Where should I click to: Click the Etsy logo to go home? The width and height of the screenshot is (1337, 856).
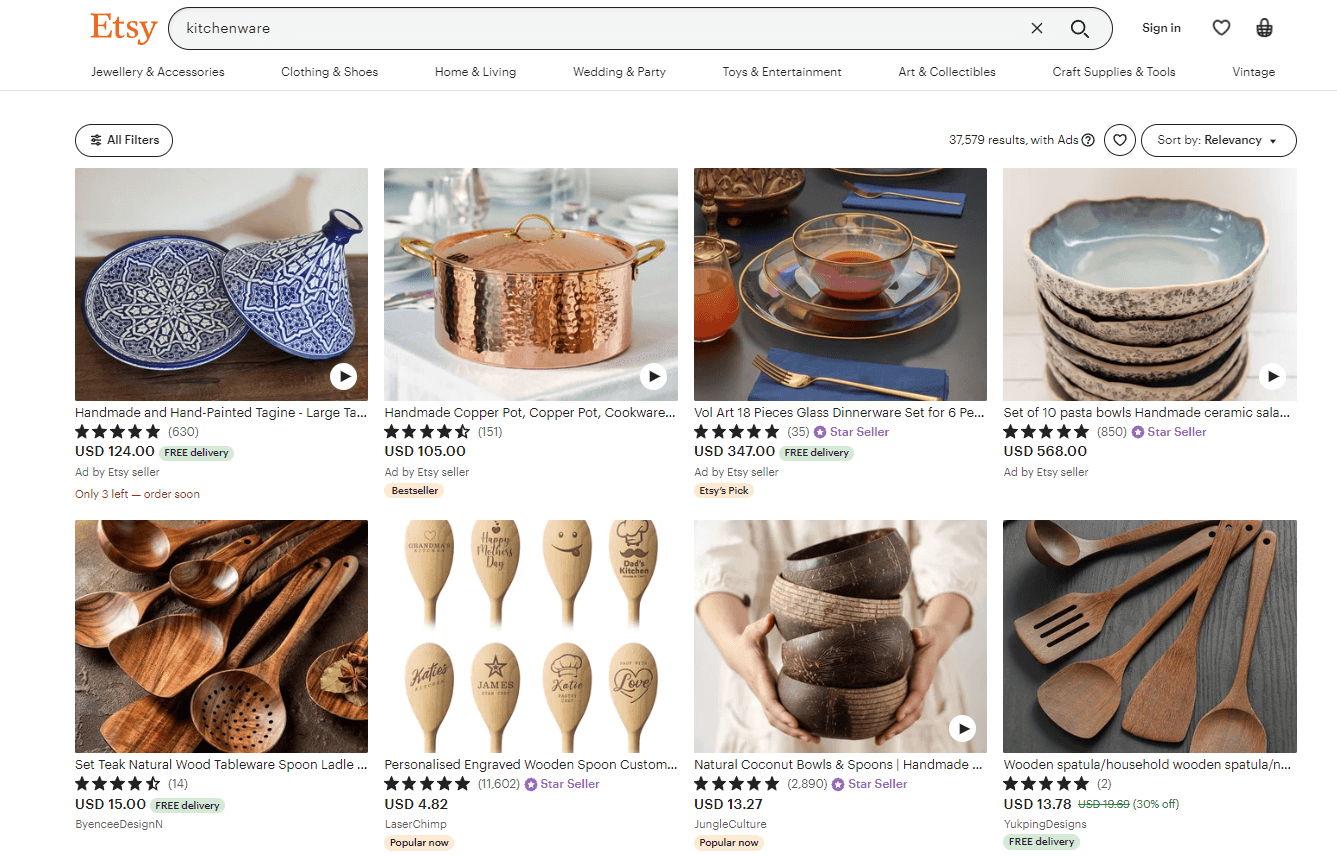[x=122, y=27]
